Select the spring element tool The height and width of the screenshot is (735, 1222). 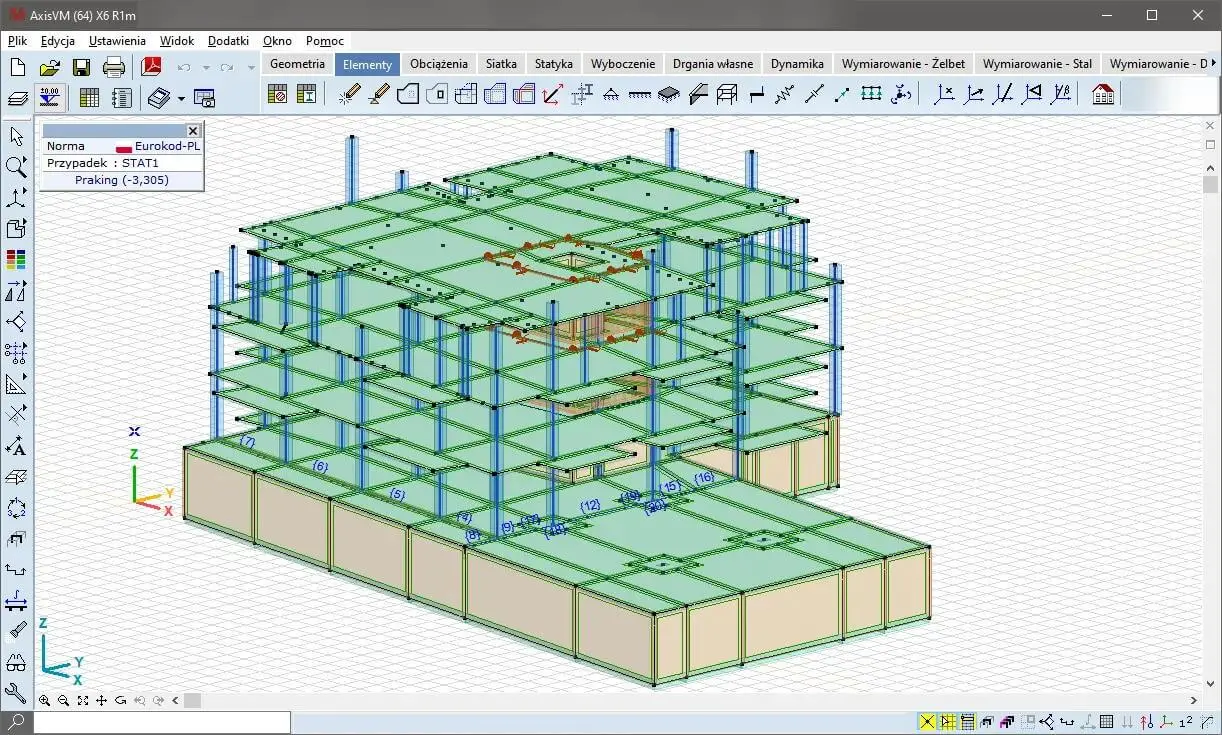(x=784, y=95)
